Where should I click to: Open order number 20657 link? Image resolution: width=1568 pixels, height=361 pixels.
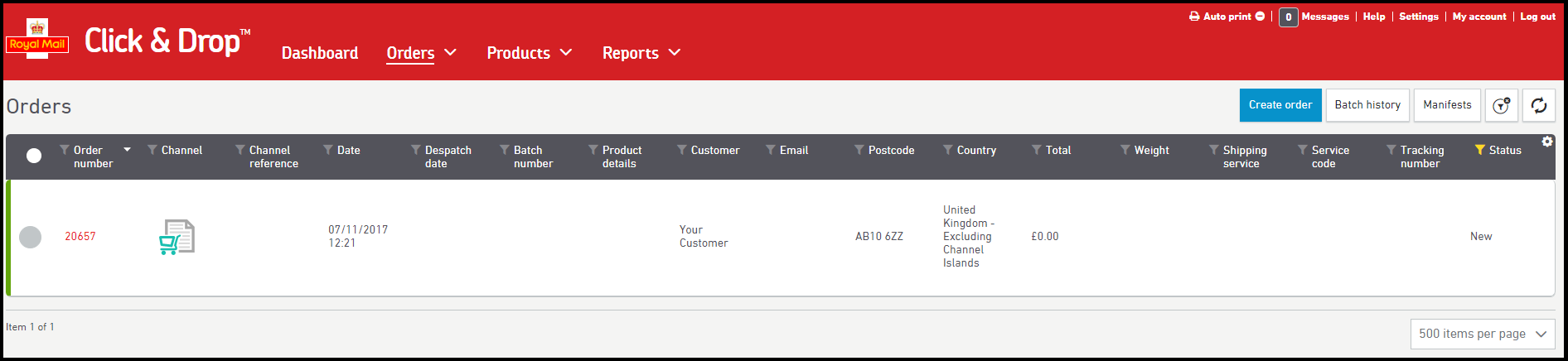(80, 237)
